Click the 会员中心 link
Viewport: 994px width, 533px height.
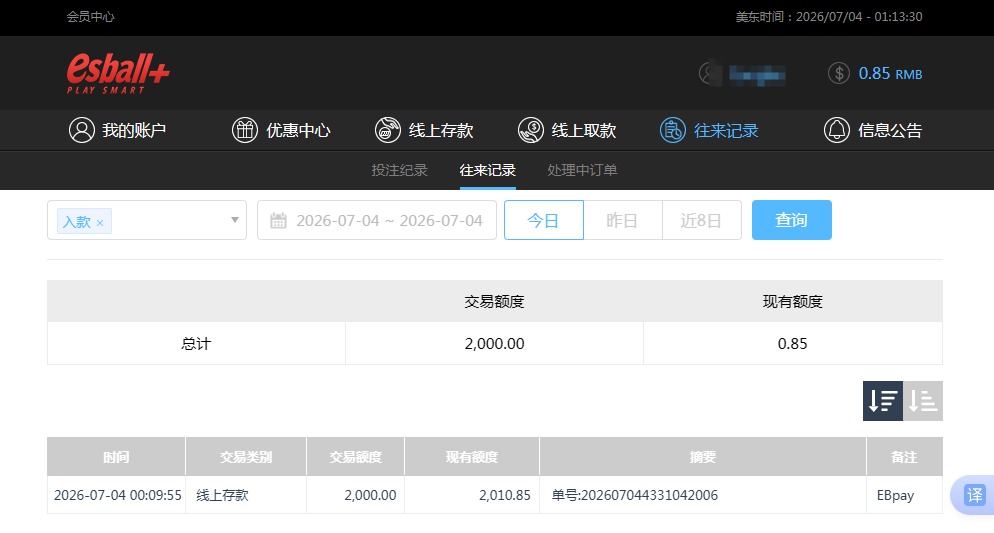tap(91, 16)
